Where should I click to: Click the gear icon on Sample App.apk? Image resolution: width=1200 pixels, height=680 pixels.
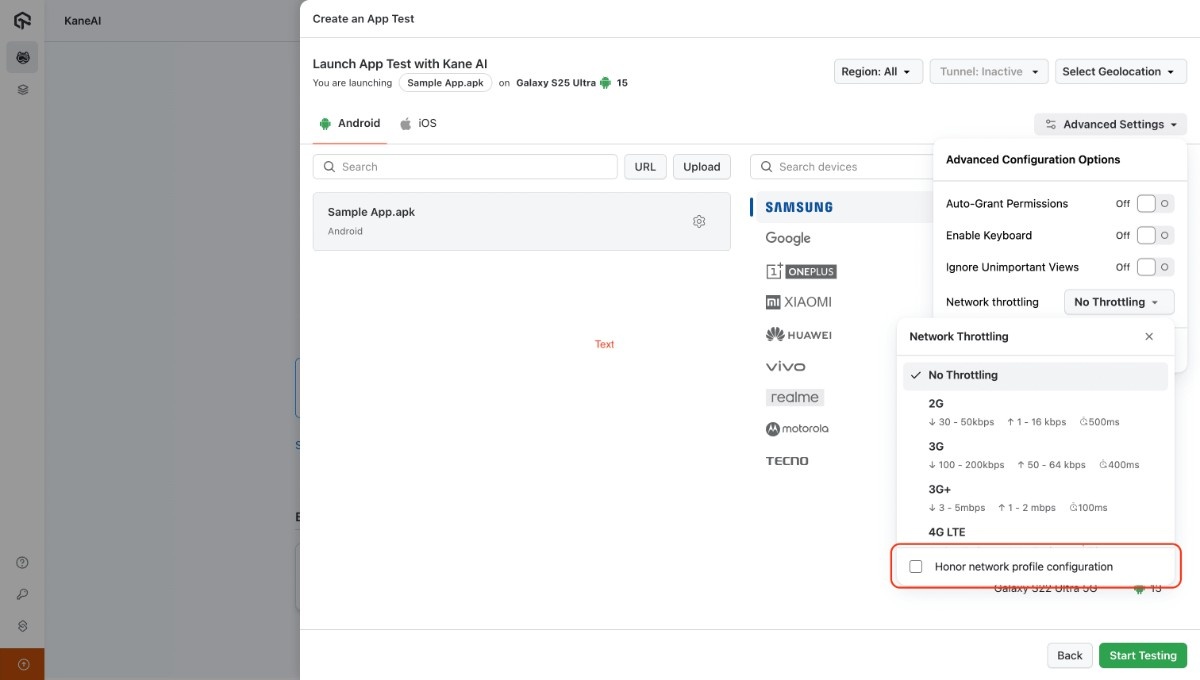699,221
